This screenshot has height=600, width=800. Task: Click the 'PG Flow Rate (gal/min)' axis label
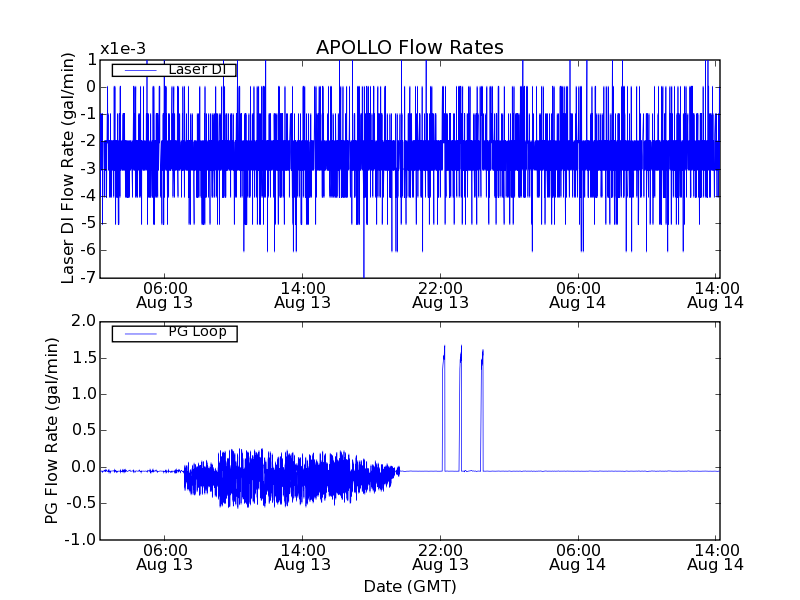(x=52, y=431)
